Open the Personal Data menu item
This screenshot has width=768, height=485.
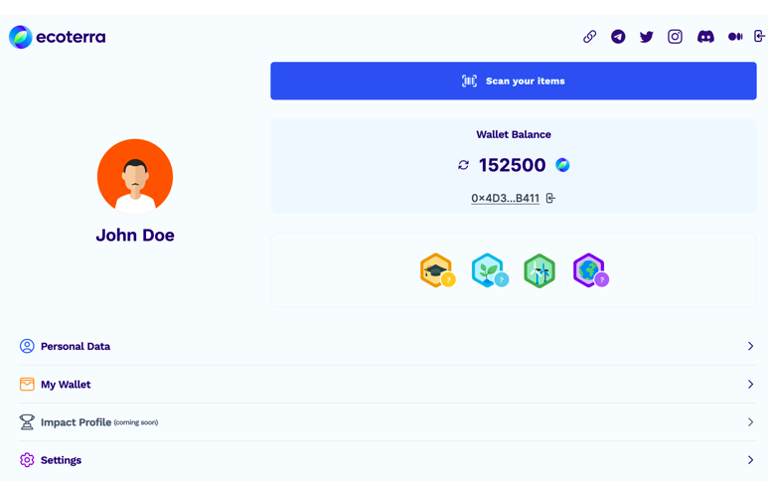point(387,346)
